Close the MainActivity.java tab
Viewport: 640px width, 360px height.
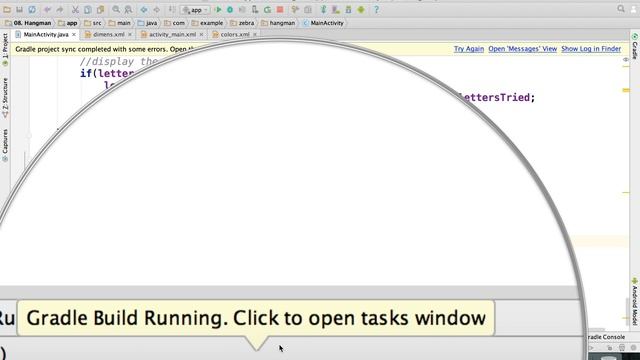point(74,35)
